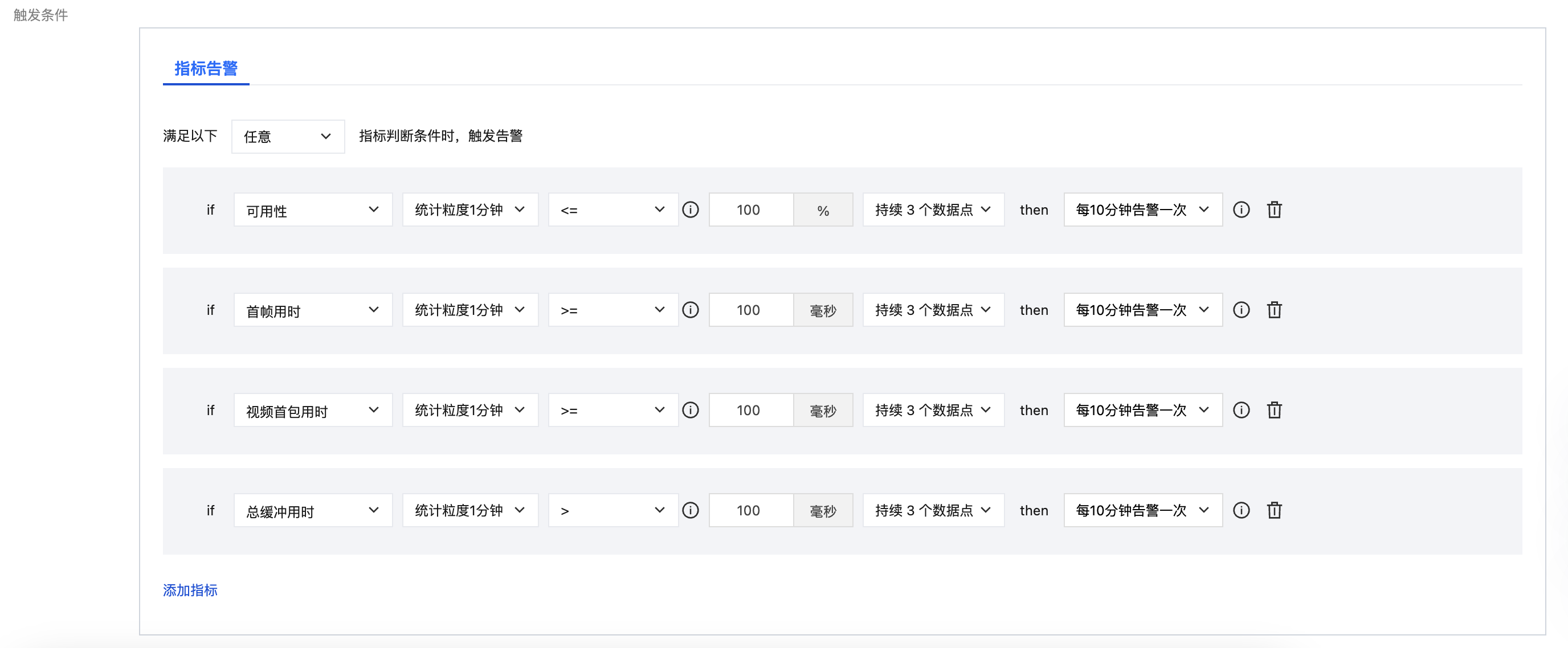
Task: Show operator info icon in 可用性 row
Action: 690,210
